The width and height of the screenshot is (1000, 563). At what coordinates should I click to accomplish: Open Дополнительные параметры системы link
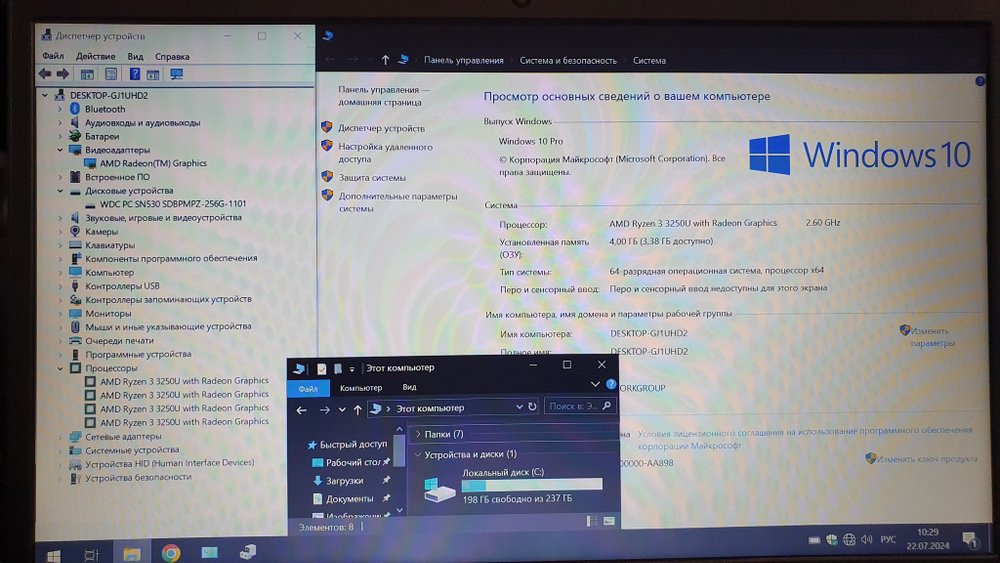click(398, 202)
